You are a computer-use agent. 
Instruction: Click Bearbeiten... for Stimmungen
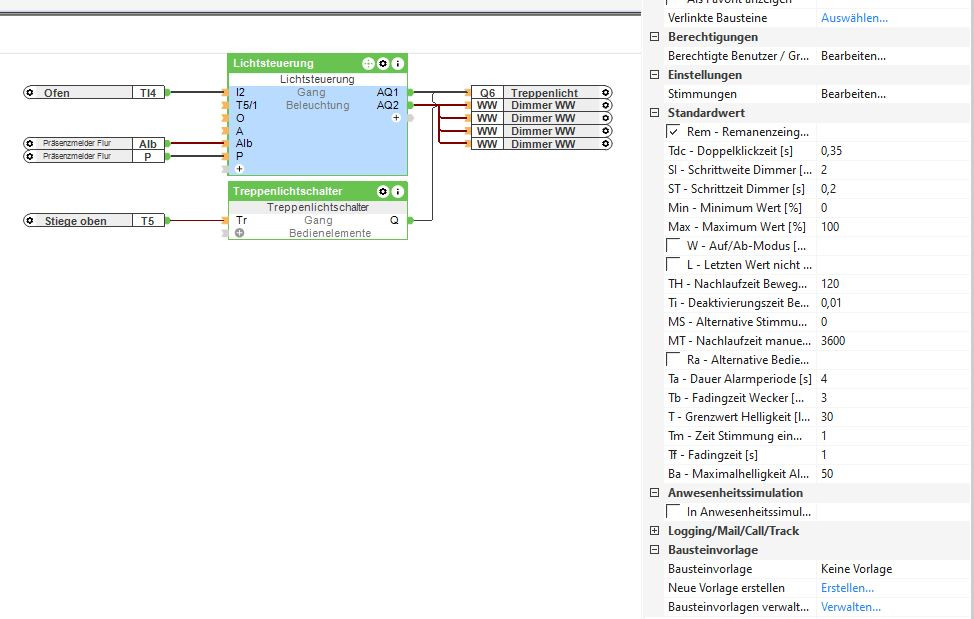coord(853,94)
